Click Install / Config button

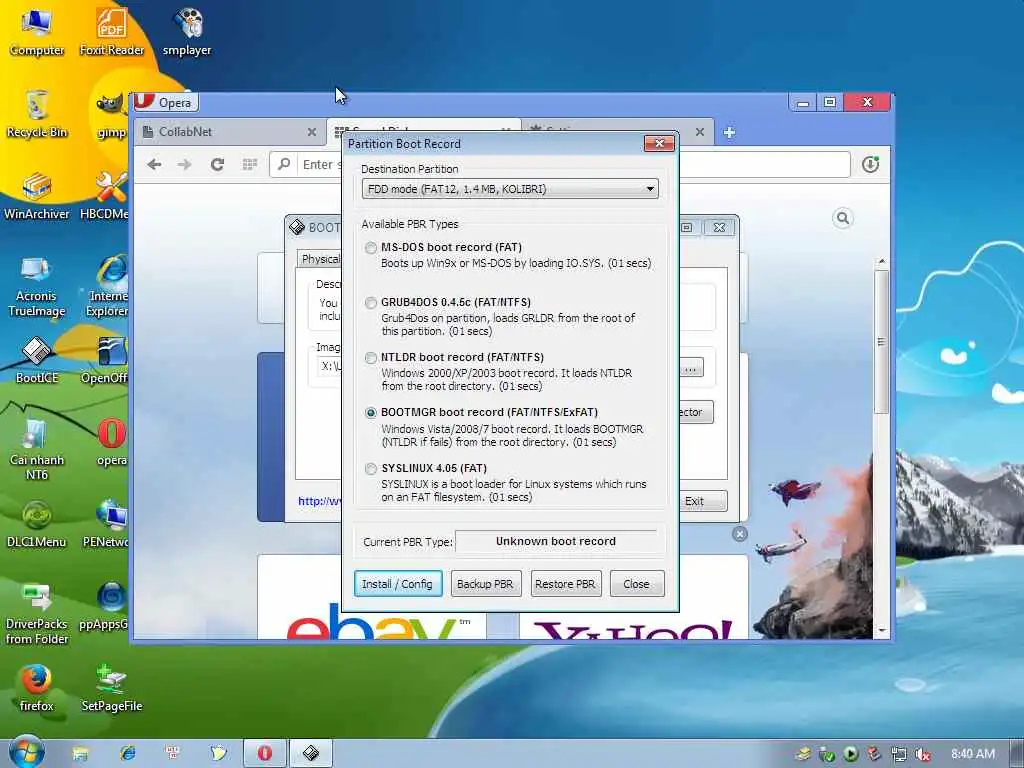398,584
